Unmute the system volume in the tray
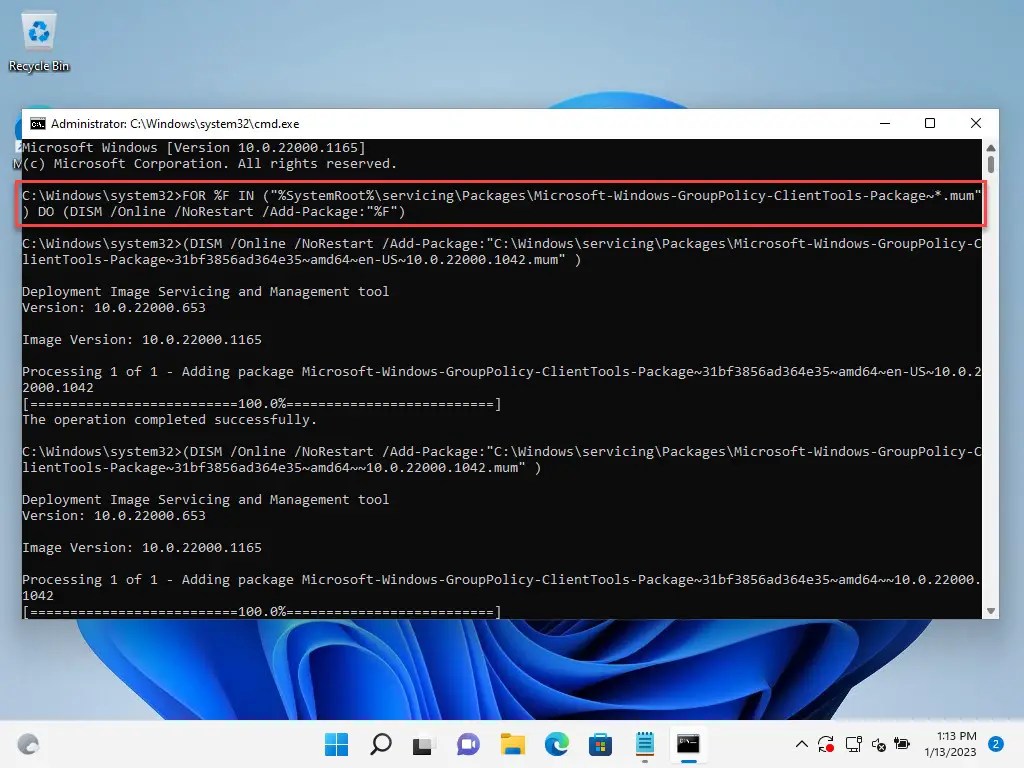The height and width of the screenshot is (768, 1024). click(879, 744)
